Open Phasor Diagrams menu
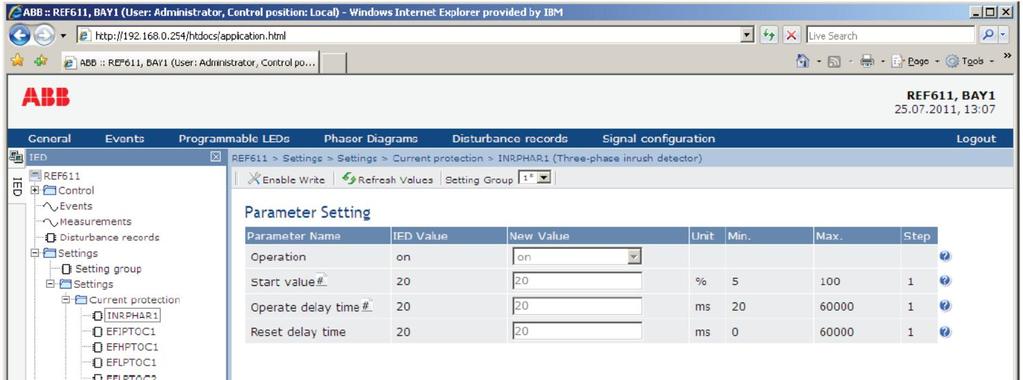Image resolution: width=1023 pixels, height=380 pixels. [371, 138]
